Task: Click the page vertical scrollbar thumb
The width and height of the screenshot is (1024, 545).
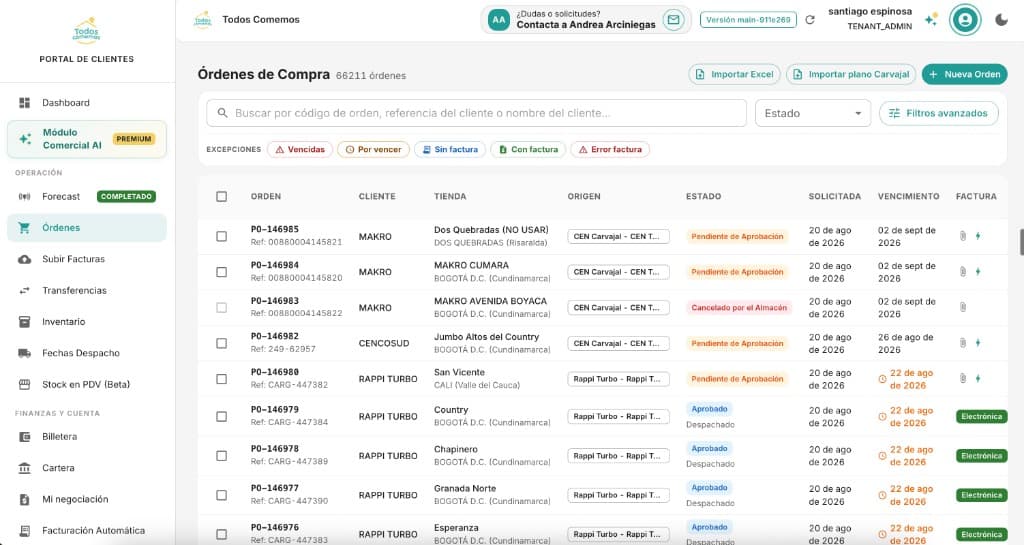Action: click(1021, 242)
